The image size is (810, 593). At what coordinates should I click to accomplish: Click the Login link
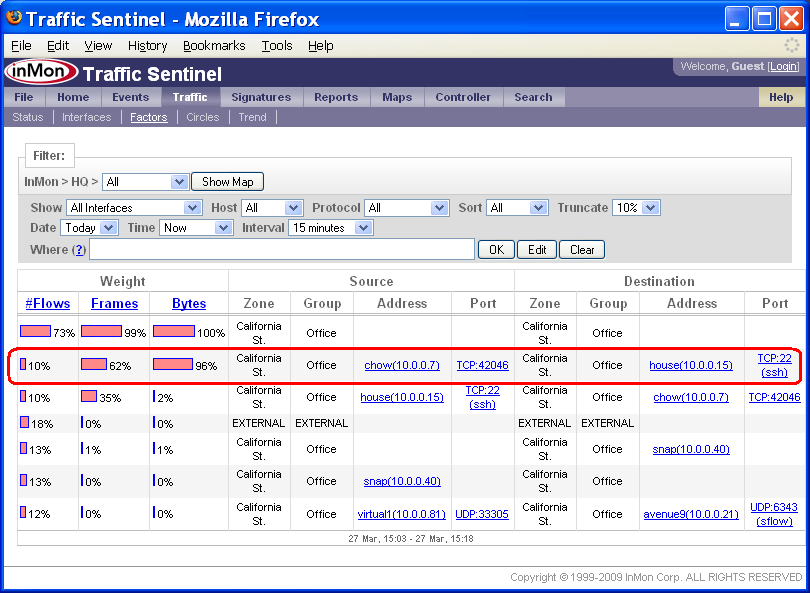783,67
